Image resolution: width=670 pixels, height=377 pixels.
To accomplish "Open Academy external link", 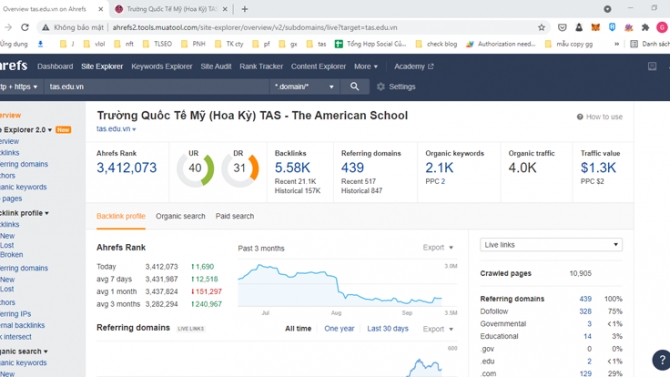I will pos(414,66).
